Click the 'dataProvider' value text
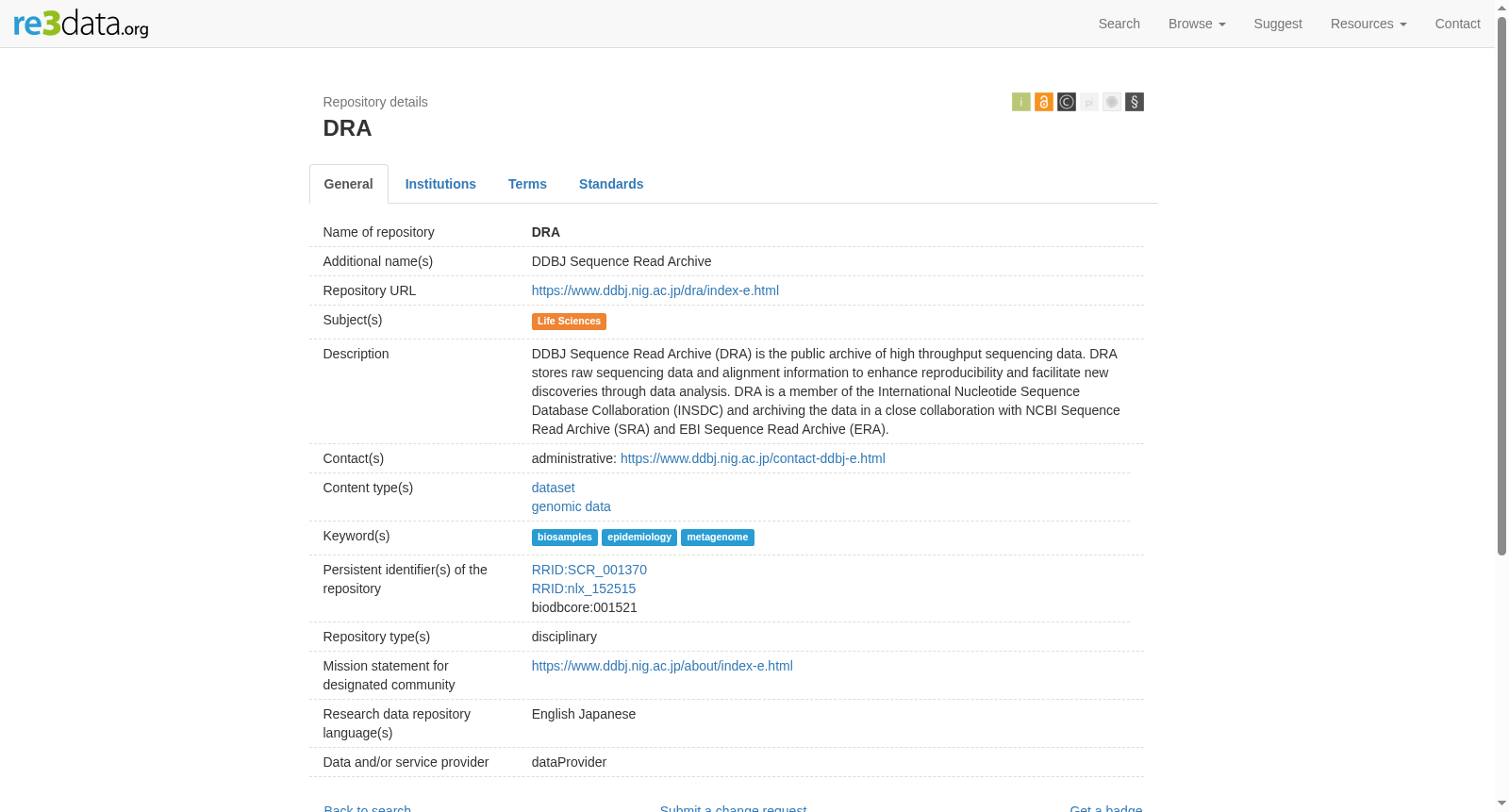1509x812 pixels. pyautogui.click(x=569, y=762)
